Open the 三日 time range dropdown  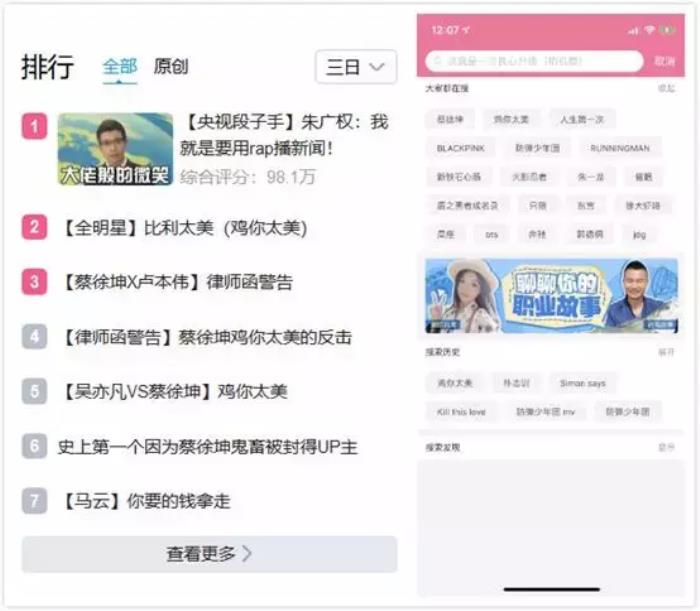pos(355,67)
